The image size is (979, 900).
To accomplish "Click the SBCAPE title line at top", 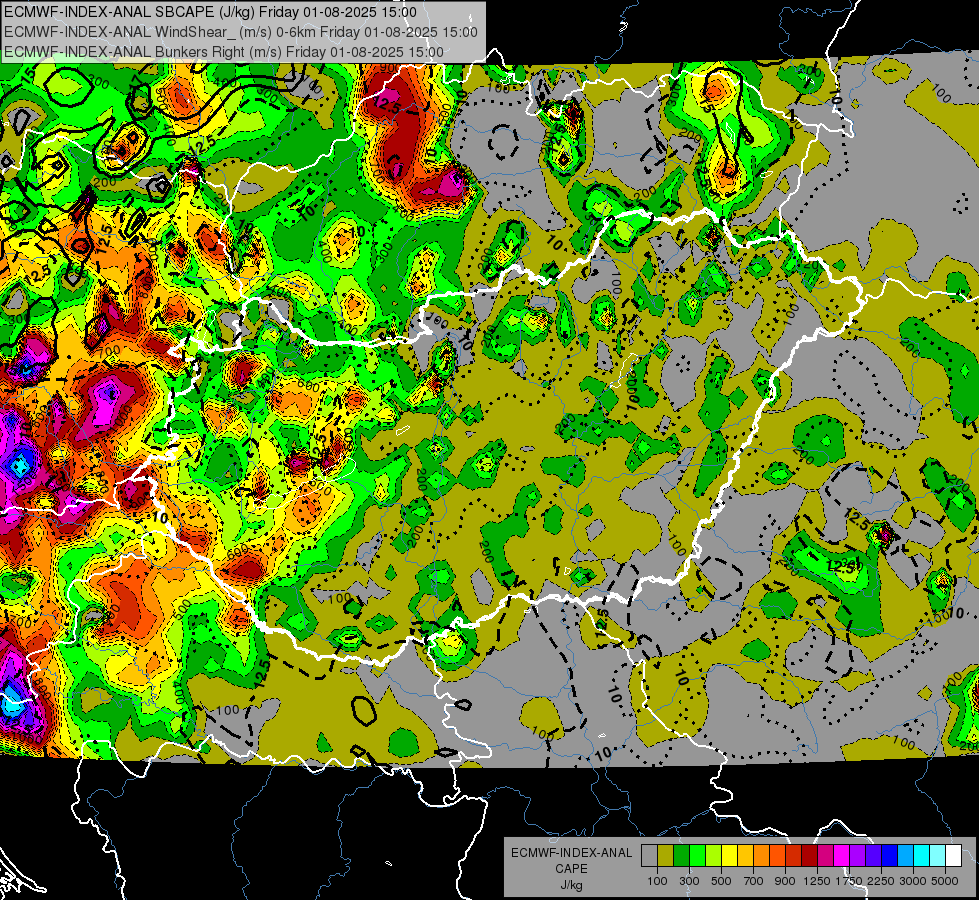I will (x=210, y=12).
